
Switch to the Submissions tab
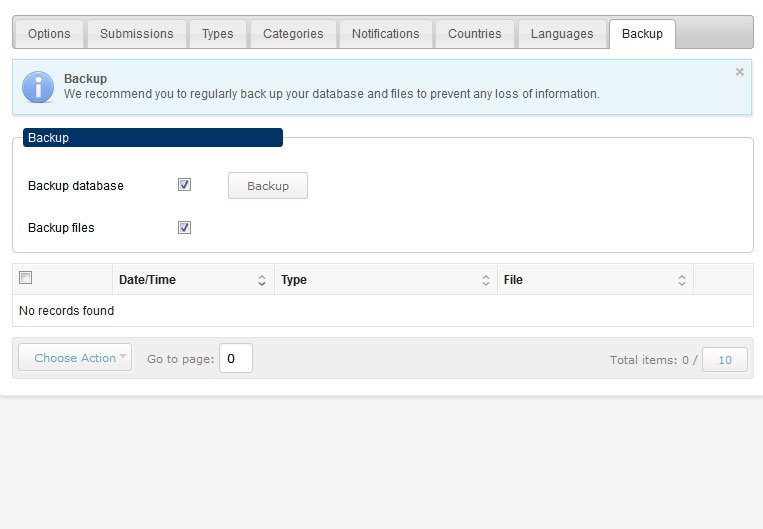tap(137, 34)
